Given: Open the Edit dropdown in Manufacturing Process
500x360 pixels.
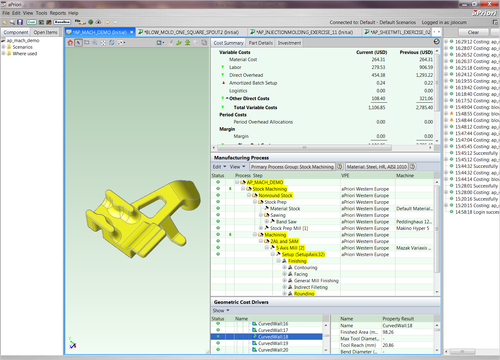Looking at the screenshot, I should pos(219,167).
